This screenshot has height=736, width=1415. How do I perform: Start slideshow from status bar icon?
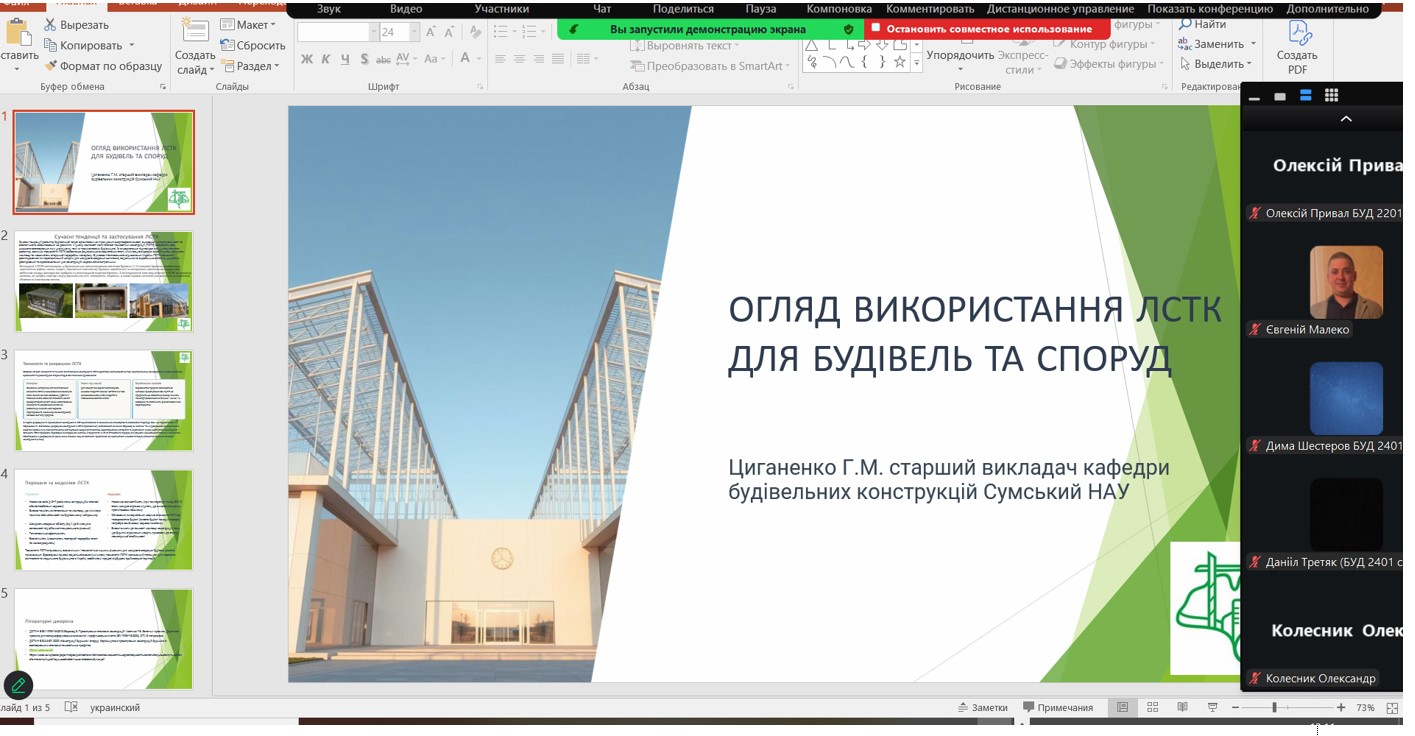coord(1212,707)
